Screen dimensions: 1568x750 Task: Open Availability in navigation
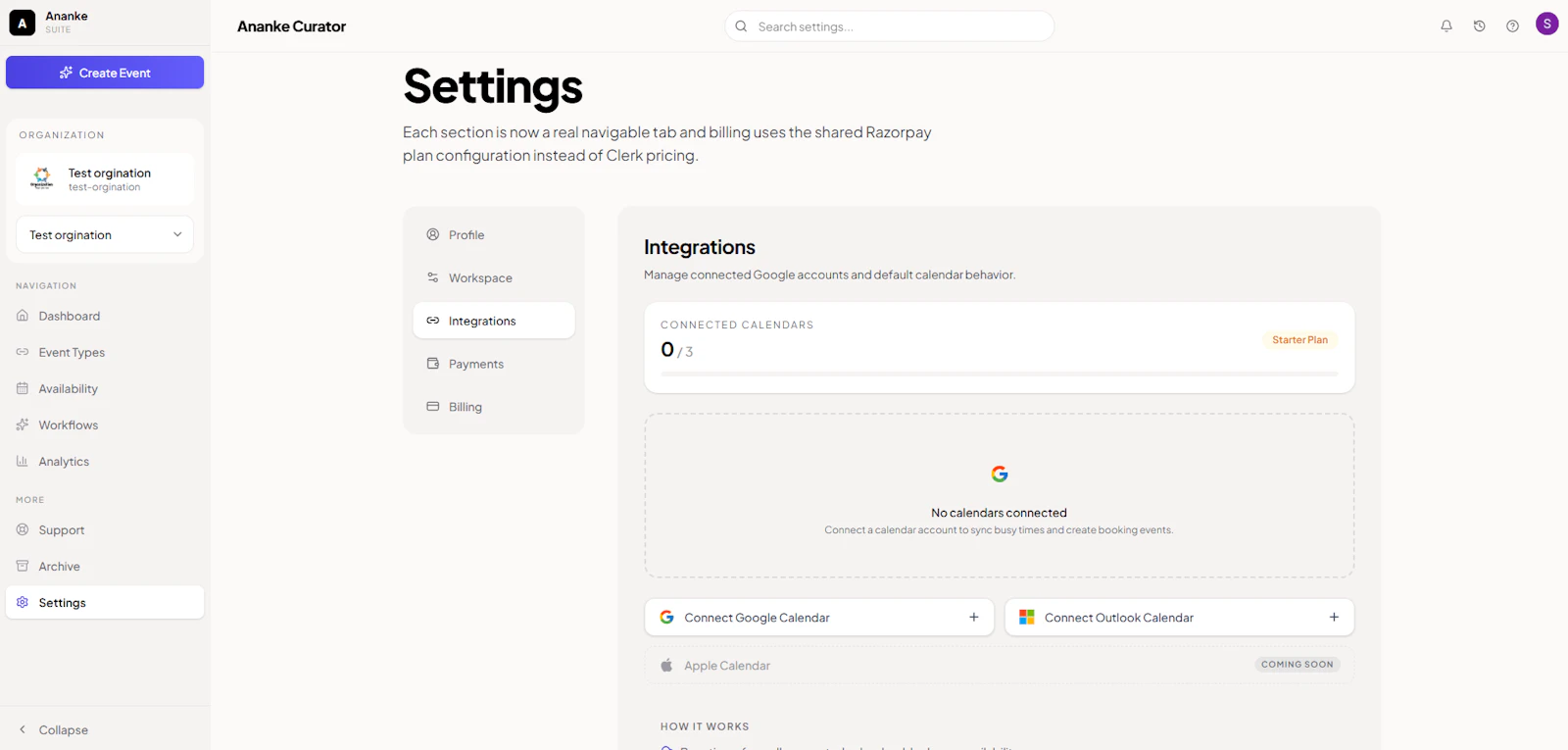pyautogui.click(x=105, y=388)
